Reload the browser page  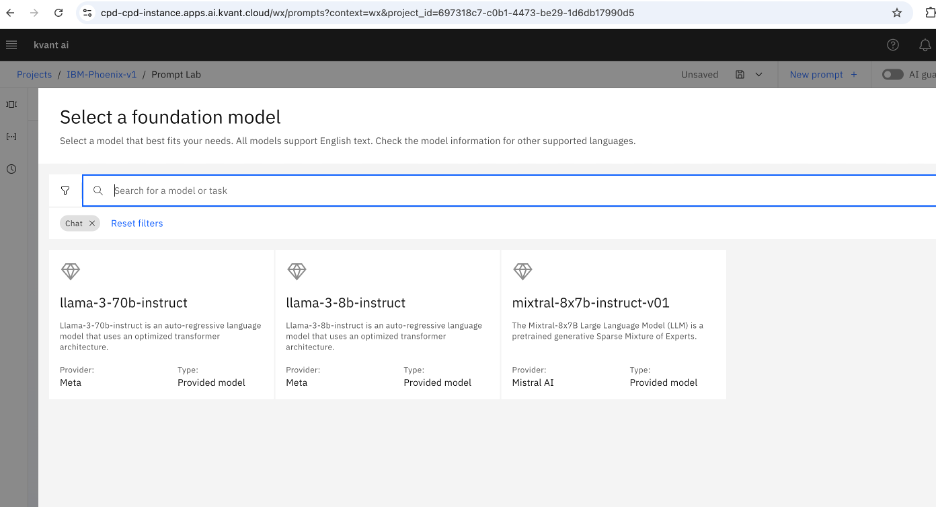coord(58,13)
